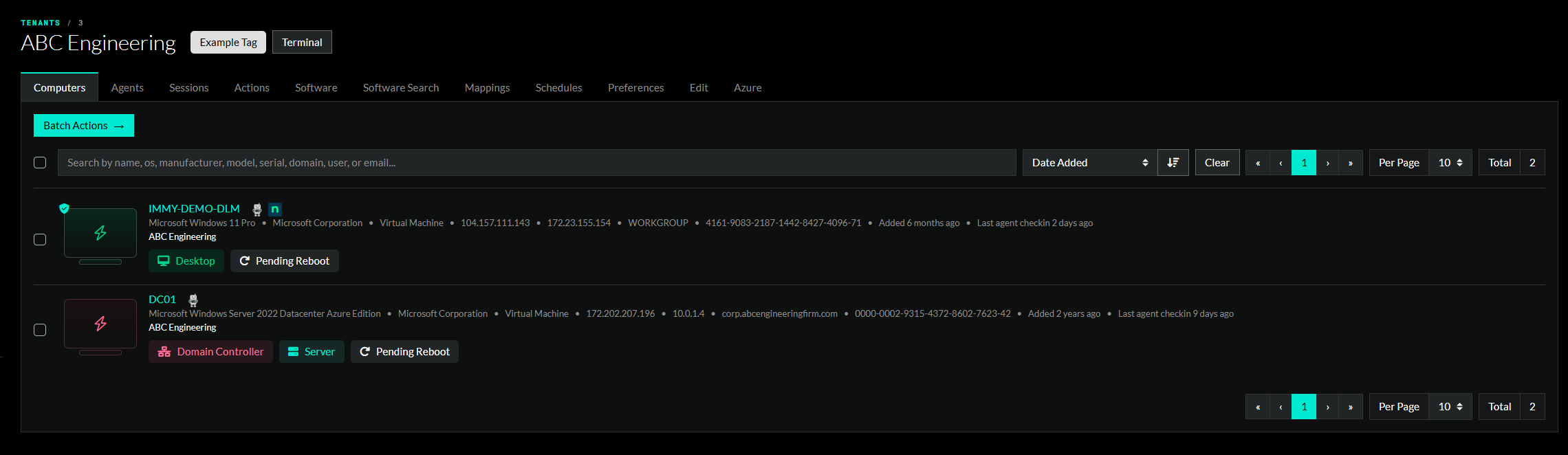Screen dimensions: 1568x455
Task: Click next page arrow in top pagination
Action: (x=1327, y=163)
